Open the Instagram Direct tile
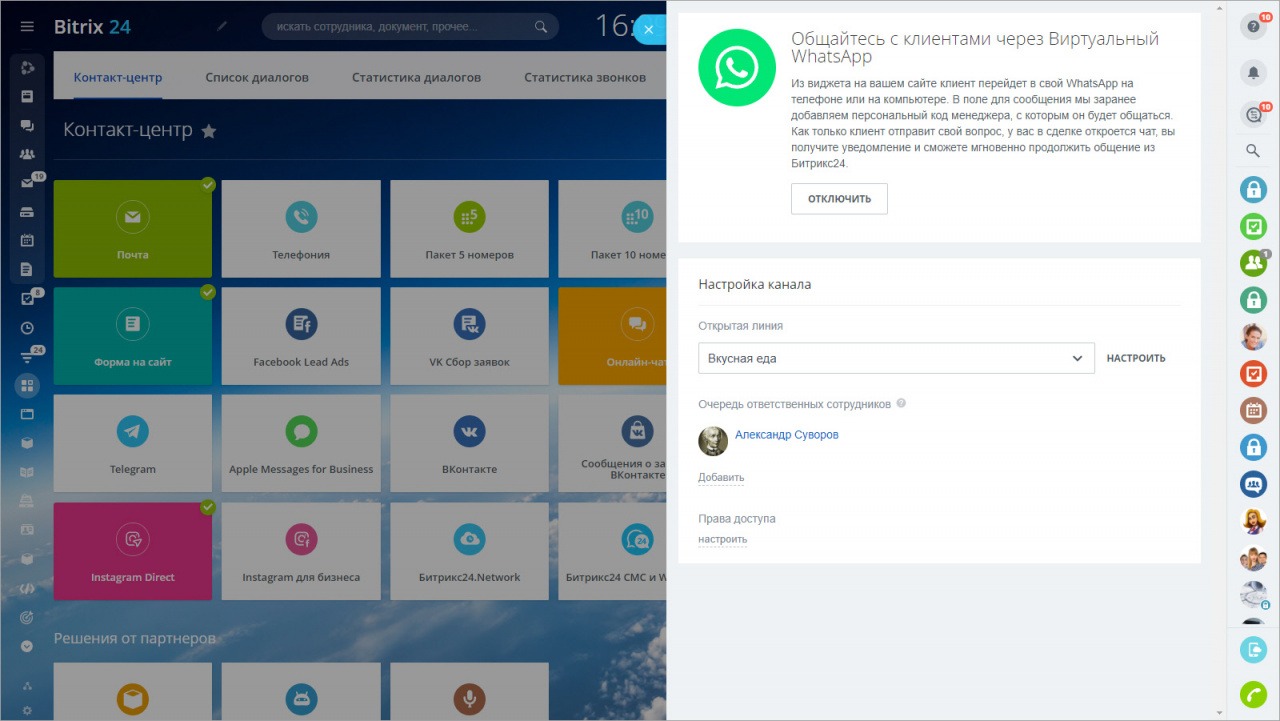The height and width of the screenshot is (721, 1280). (132, 551)
